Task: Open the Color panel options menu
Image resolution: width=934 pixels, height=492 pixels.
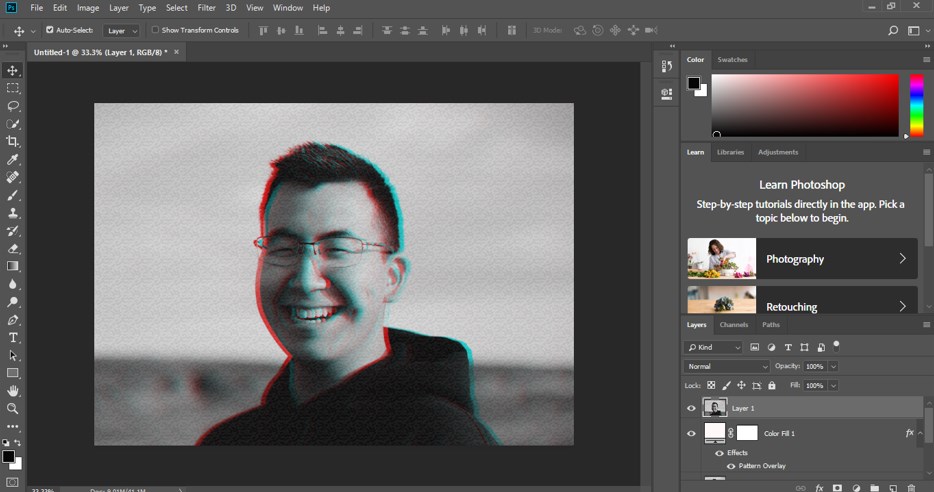Action: coord(926,60)
